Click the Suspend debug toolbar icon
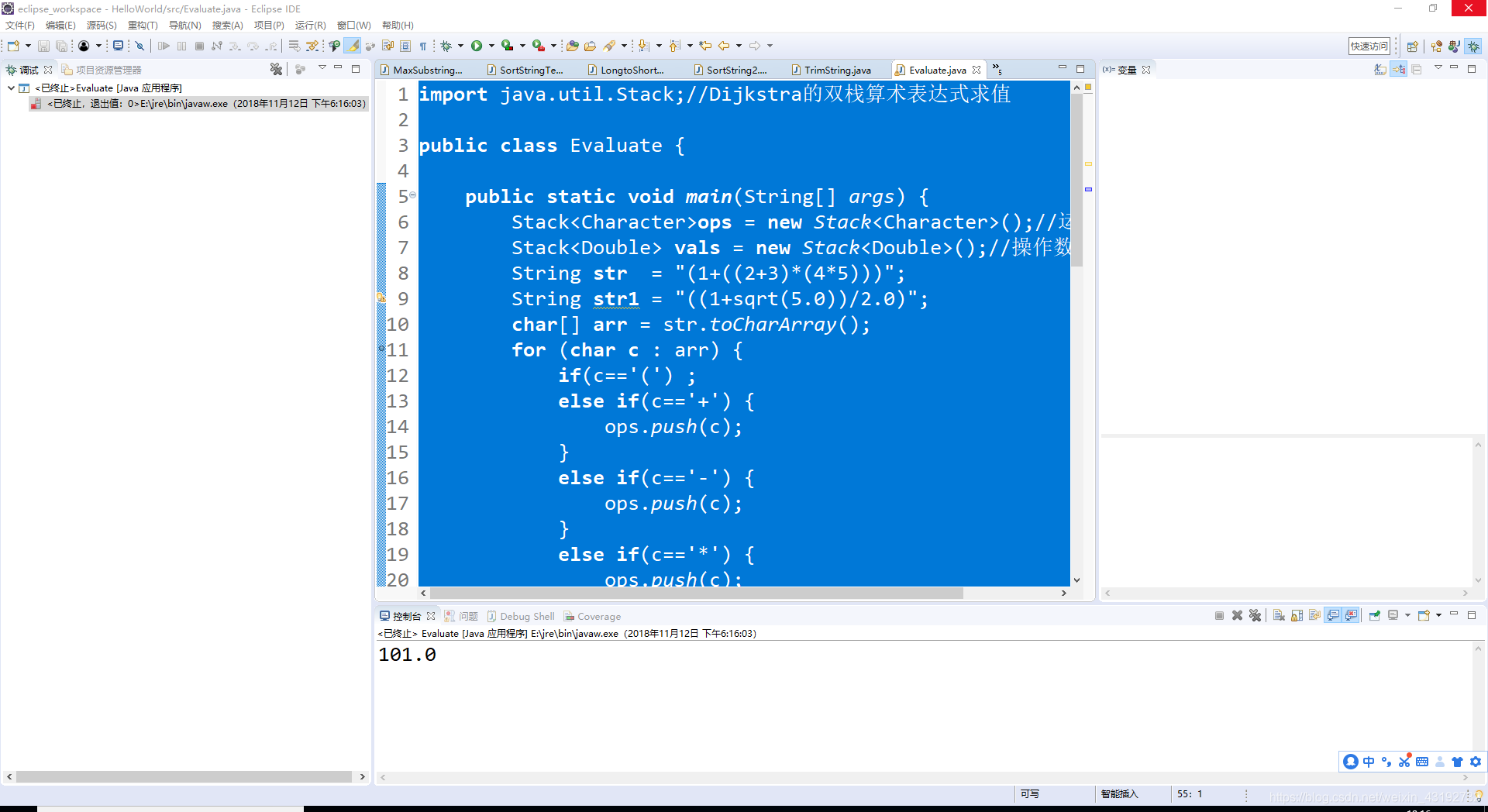 tap(181, 46)
